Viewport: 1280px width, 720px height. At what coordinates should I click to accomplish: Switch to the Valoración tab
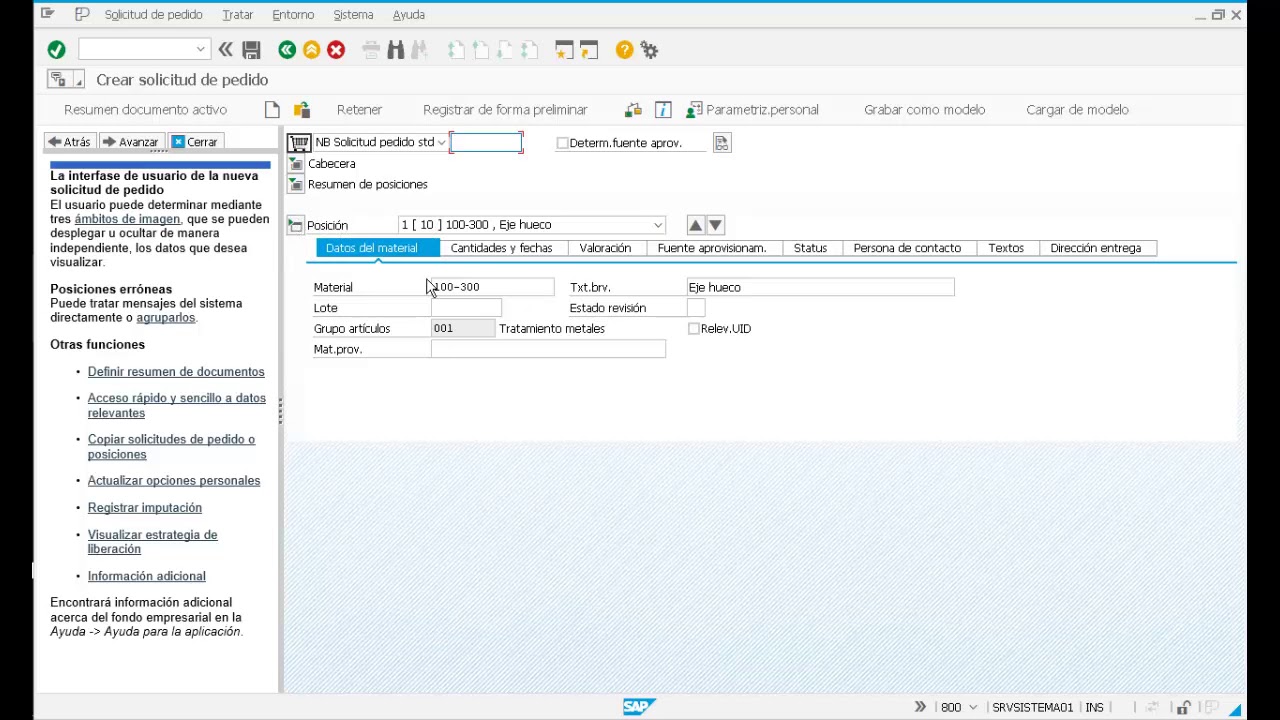point(605,248)
